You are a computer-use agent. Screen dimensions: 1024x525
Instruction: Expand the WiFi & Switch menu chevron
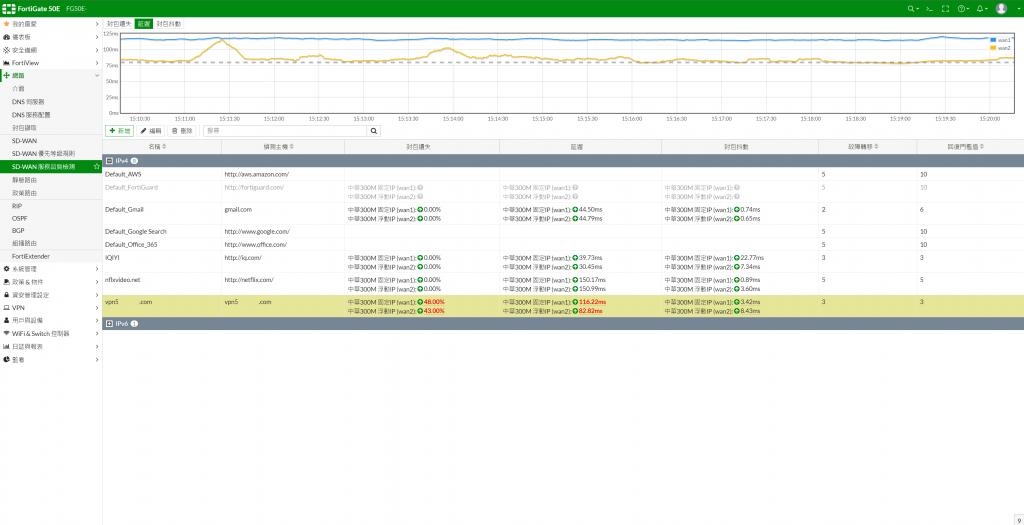pyautogui.click(x=97, y=333)
